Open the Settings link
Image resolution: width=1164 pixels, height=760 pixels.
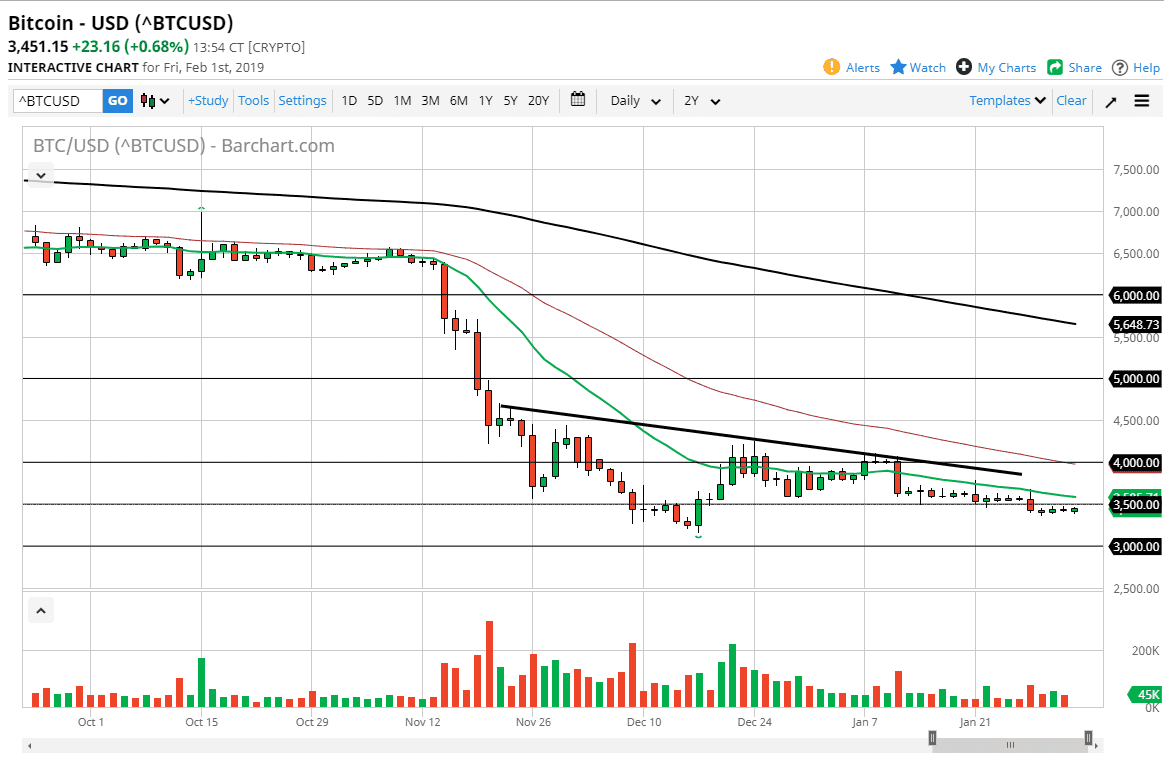coord(302,100)
